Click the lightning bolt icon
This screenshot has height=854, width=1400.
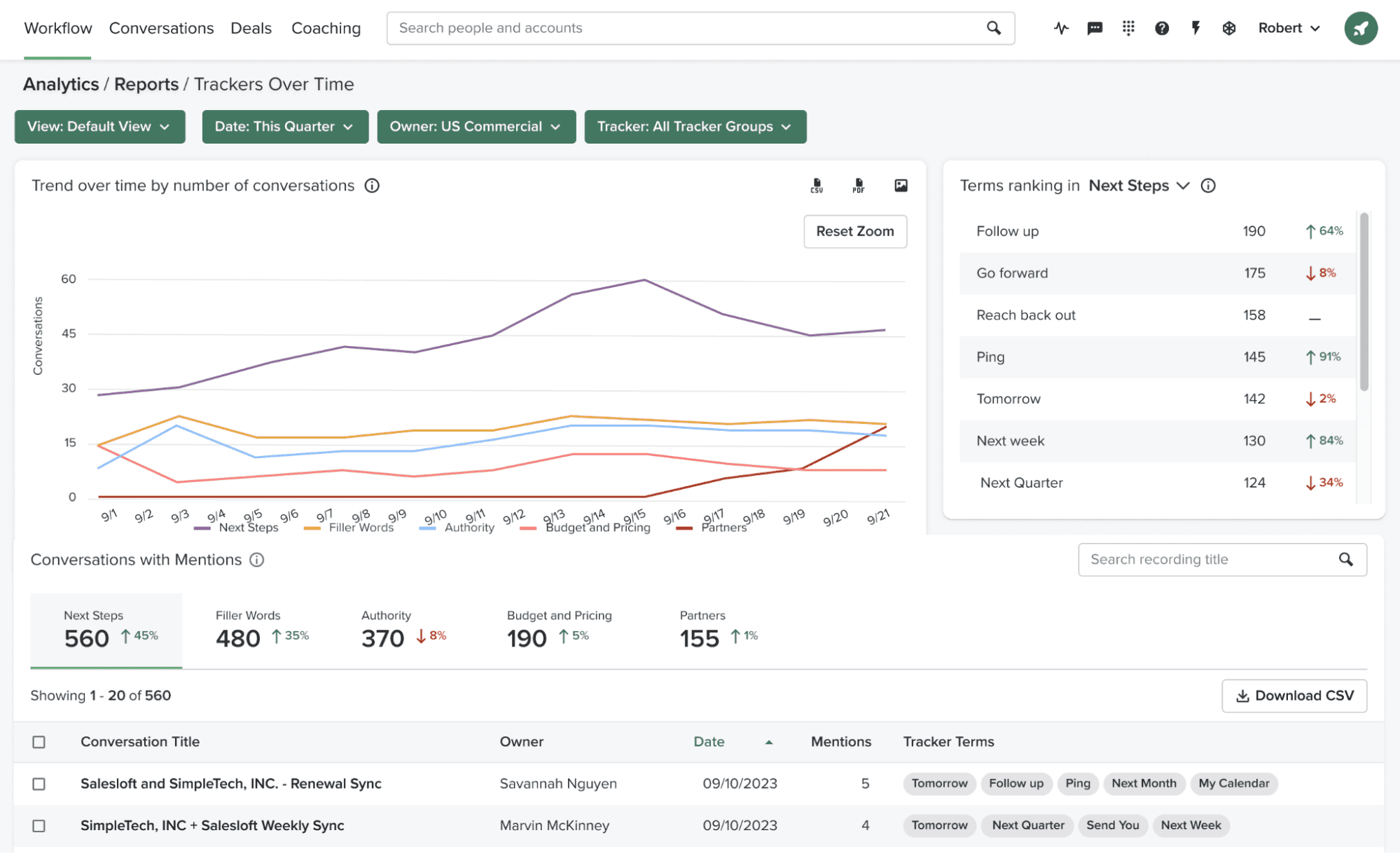(1195, 28)
